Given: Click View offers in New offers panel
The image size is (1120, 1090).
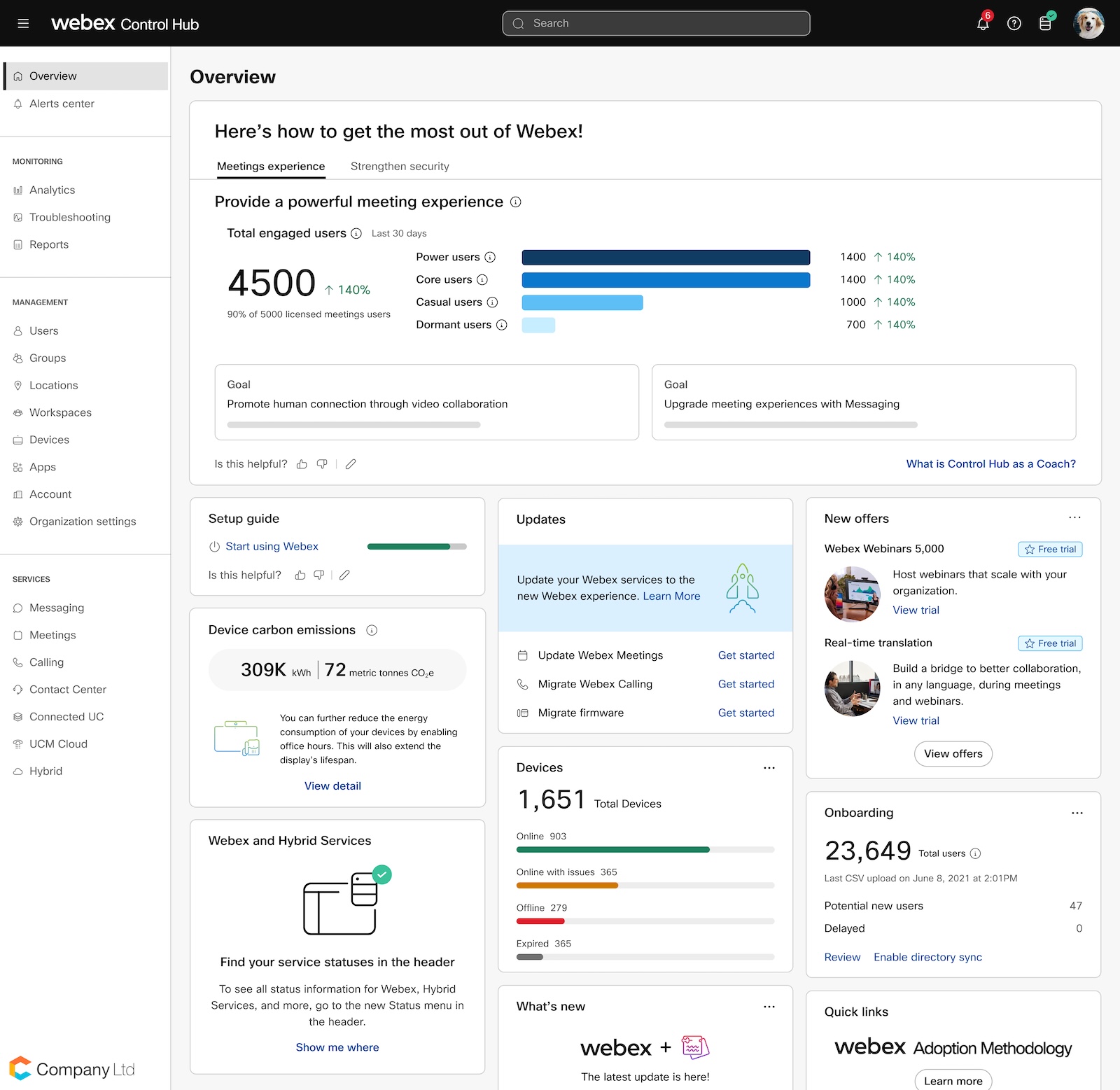Looking at the screenshot, I should point(953,754).
